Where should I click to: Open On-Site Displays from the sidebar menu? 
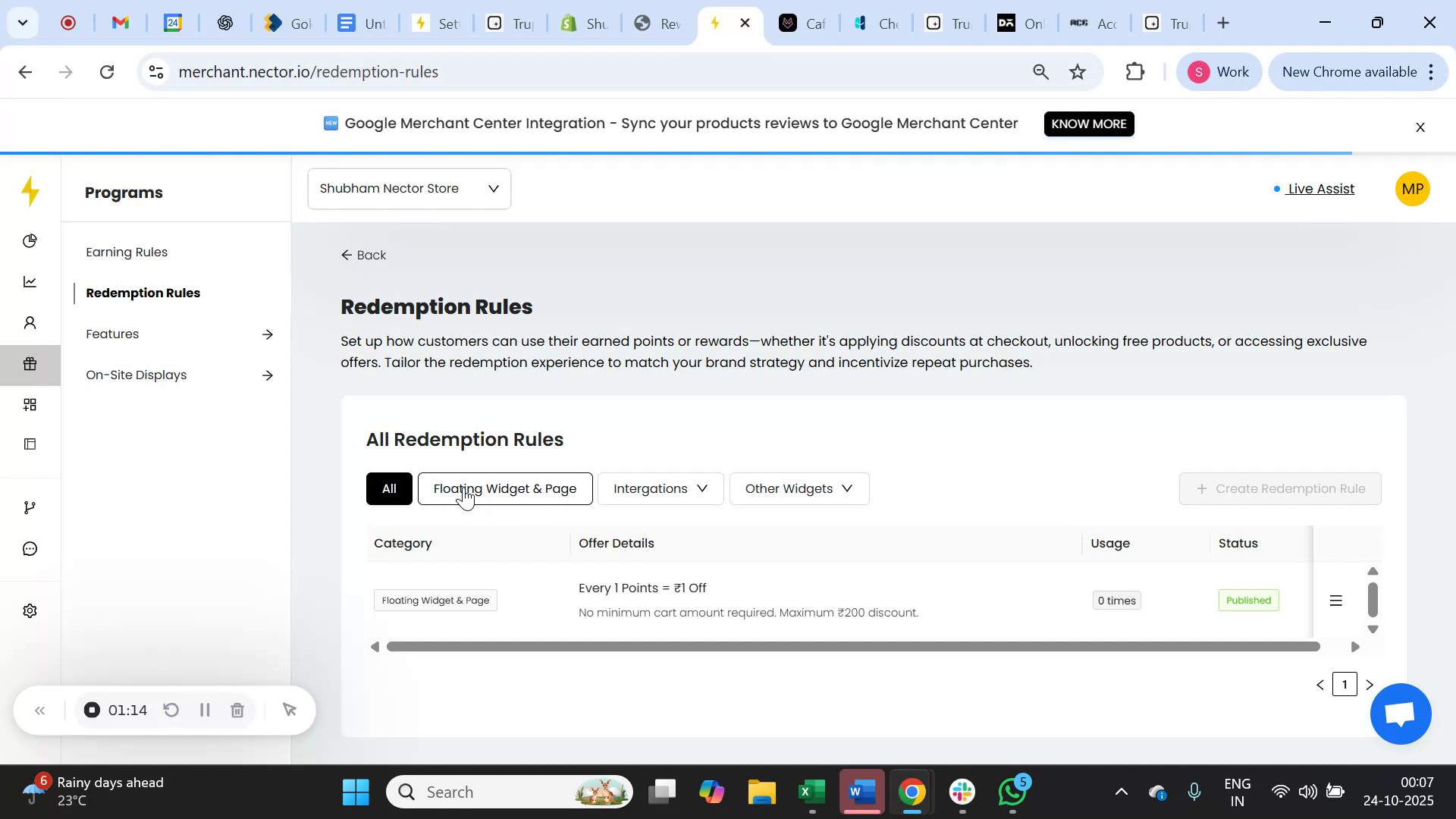[x=136, y=374]
